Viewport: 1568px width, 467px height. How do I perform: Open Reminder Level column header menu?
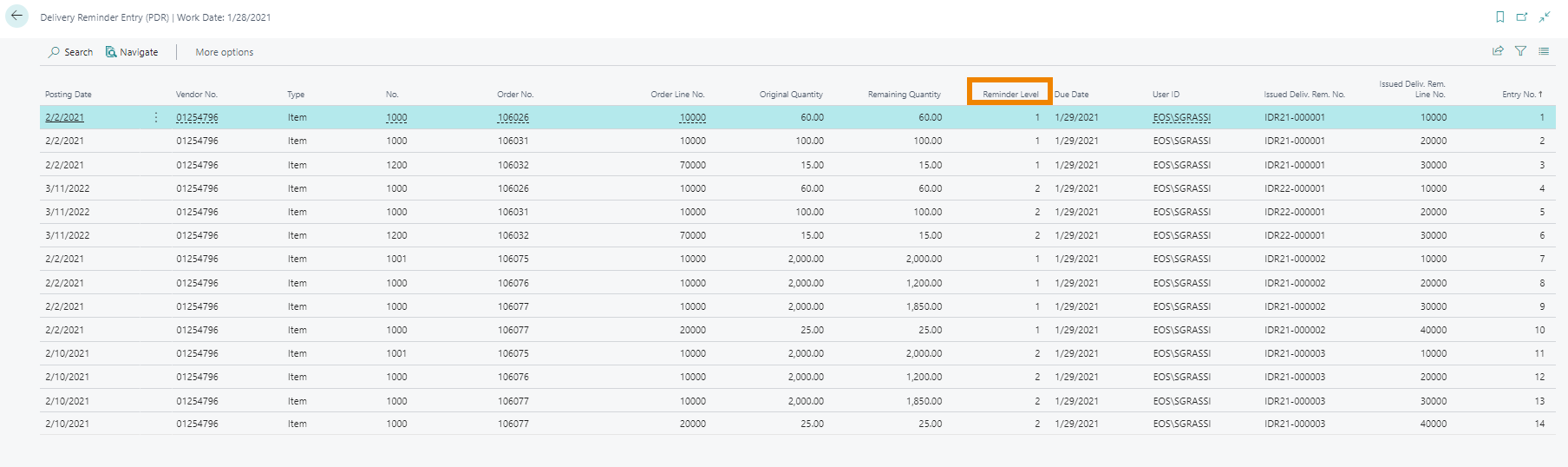pyautogui.click(x=1010, y=94)
